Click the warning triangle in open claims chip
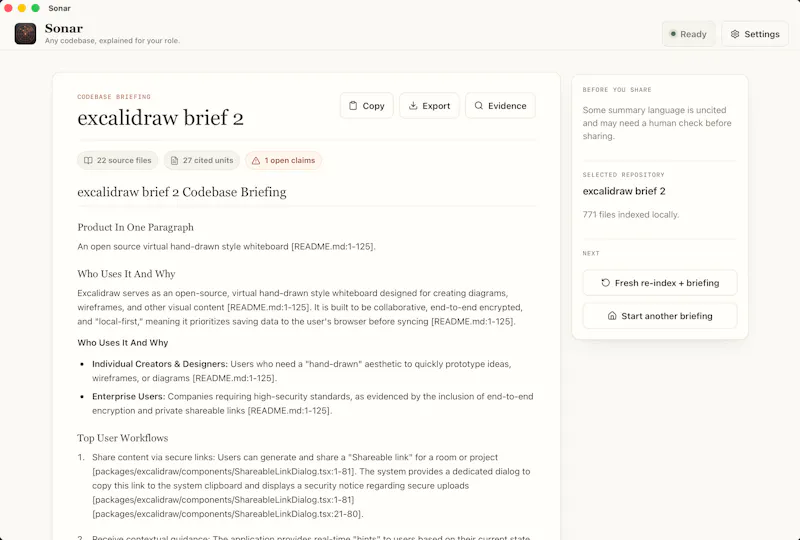The image size is (800, 540). point(256,160)
